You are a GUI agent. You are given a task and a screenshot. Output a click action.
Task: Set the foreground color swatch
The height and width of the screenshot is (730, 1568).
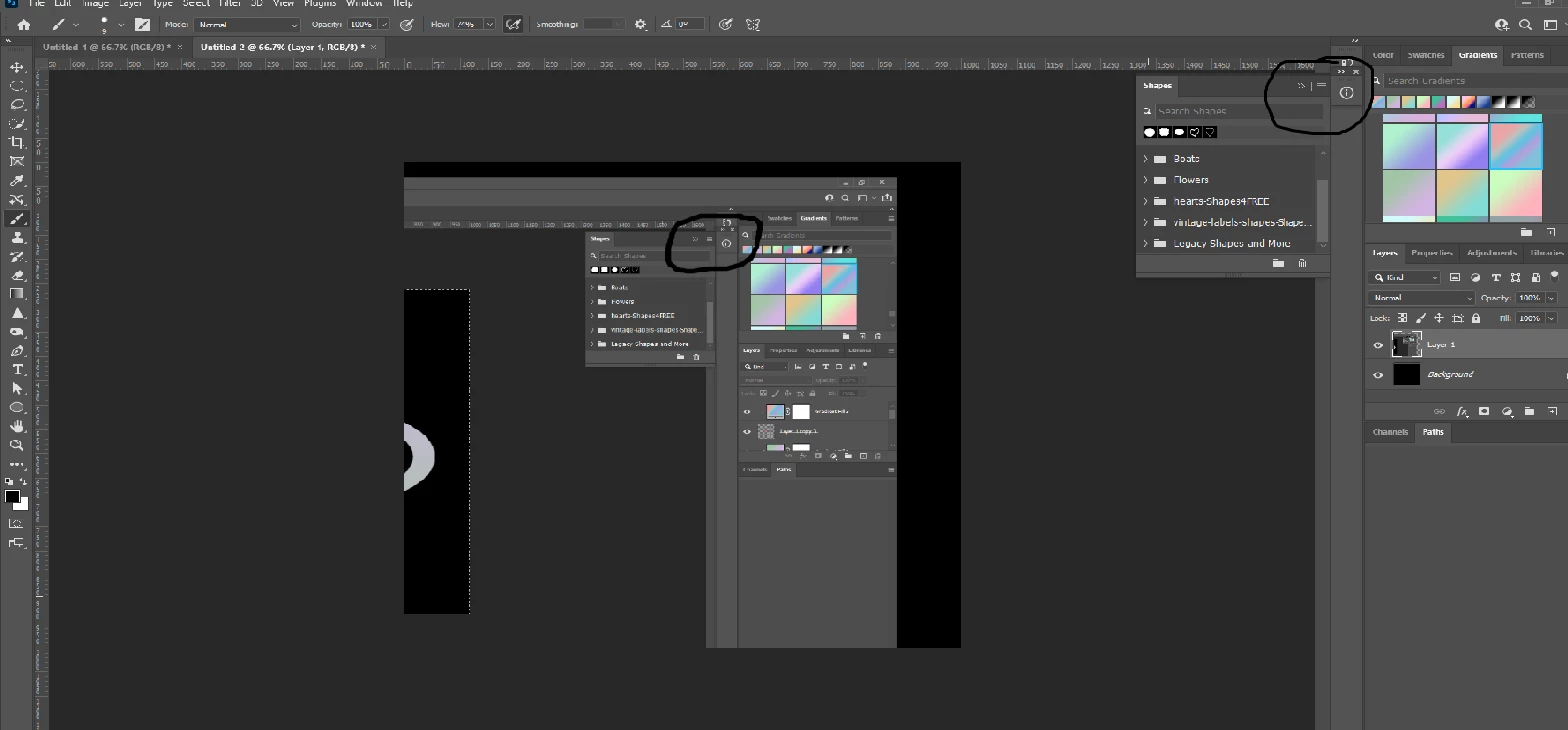[12, 497]
